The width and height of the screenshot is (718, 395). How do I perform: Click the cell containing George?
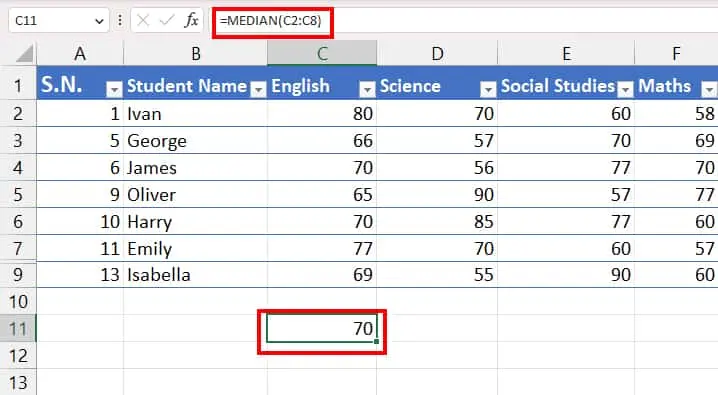[x=196, y=141]
